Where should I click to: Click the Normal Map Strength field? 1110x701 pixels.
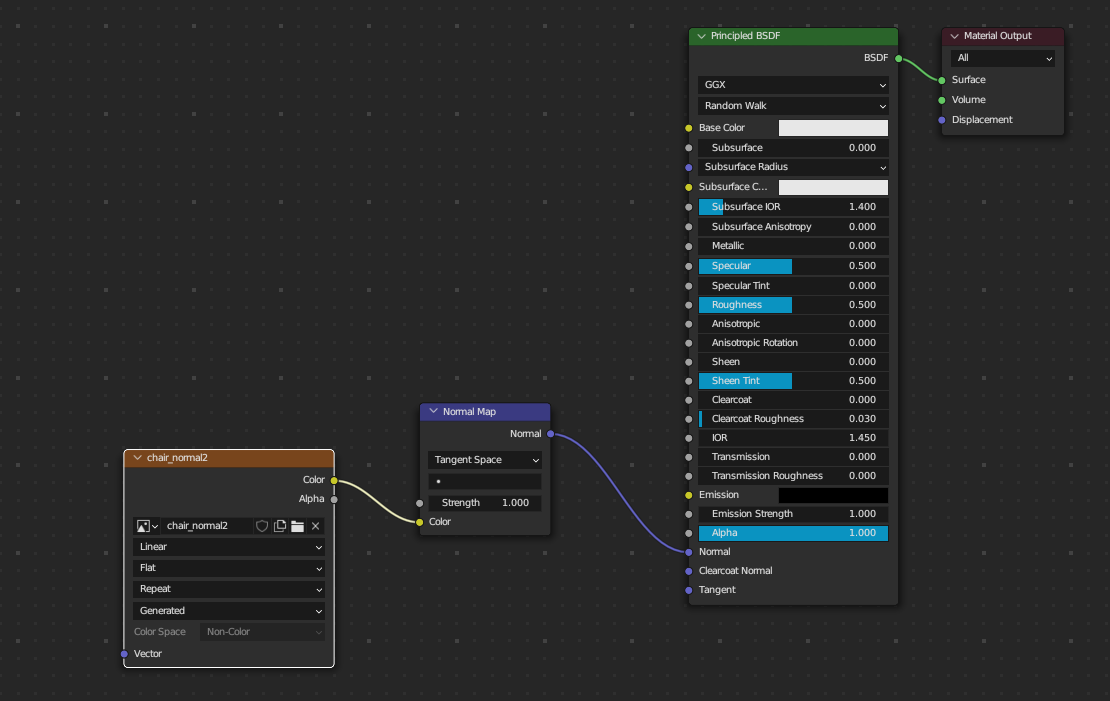click(x=485, y=503)
